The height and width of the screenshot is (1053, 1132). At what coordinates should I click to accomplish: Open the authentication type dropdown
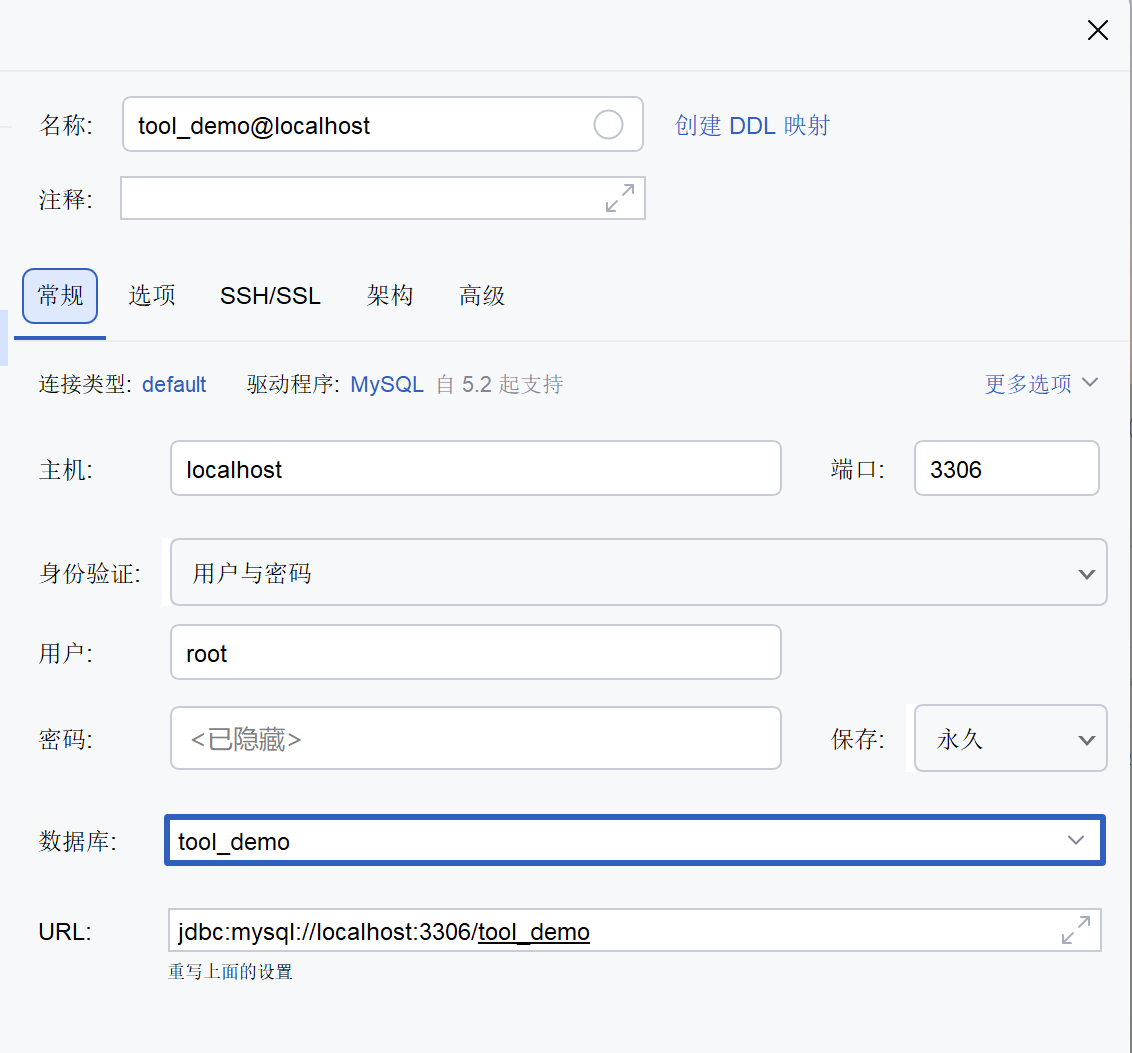[x=638, y=572]
